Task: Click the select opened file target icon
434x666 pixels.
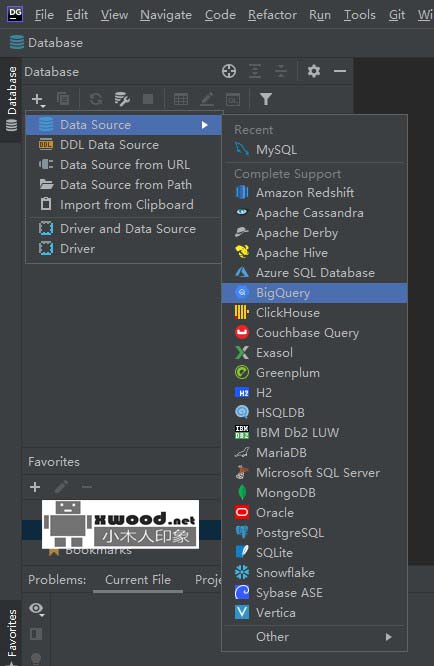Action: point(229,71)
